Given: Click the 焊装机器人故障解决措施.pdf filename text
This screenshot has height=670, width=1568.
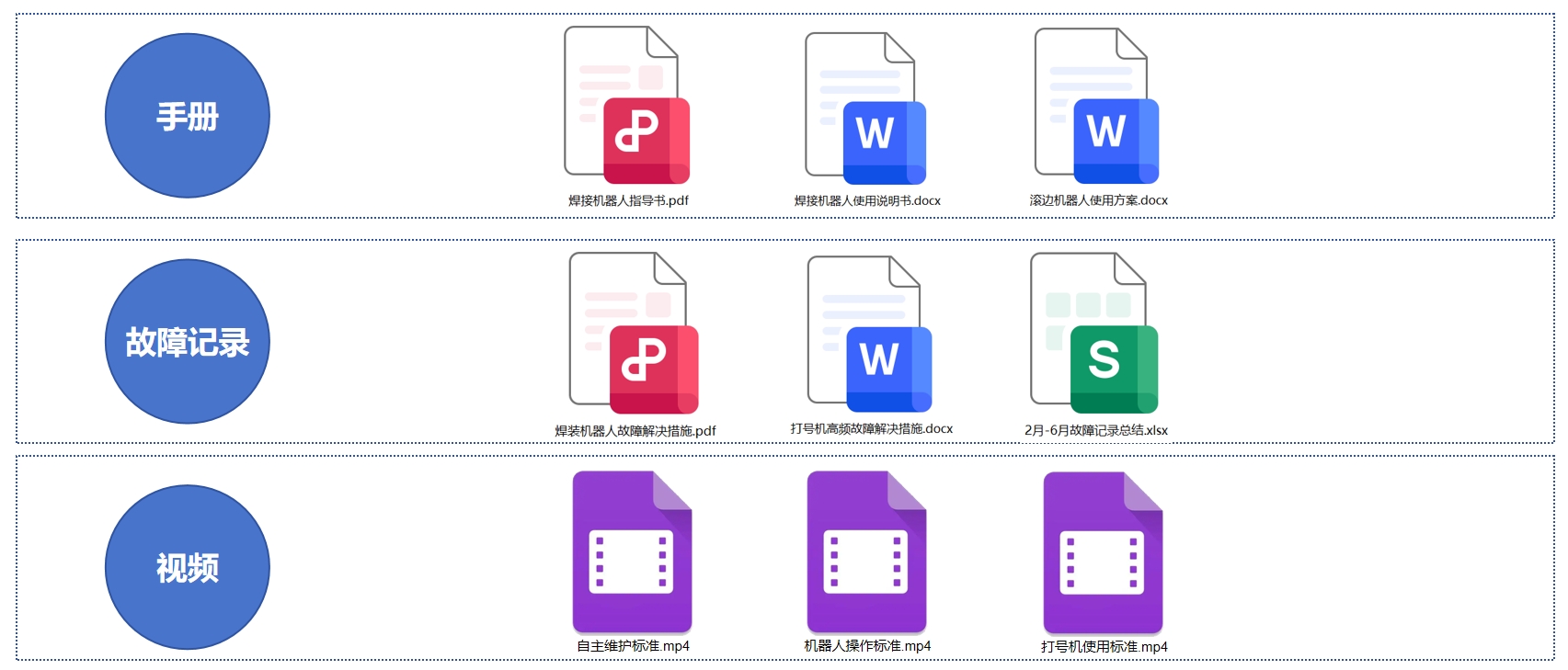Looking at the screenshot, I should pyautogui.click(x=635, y=431).
